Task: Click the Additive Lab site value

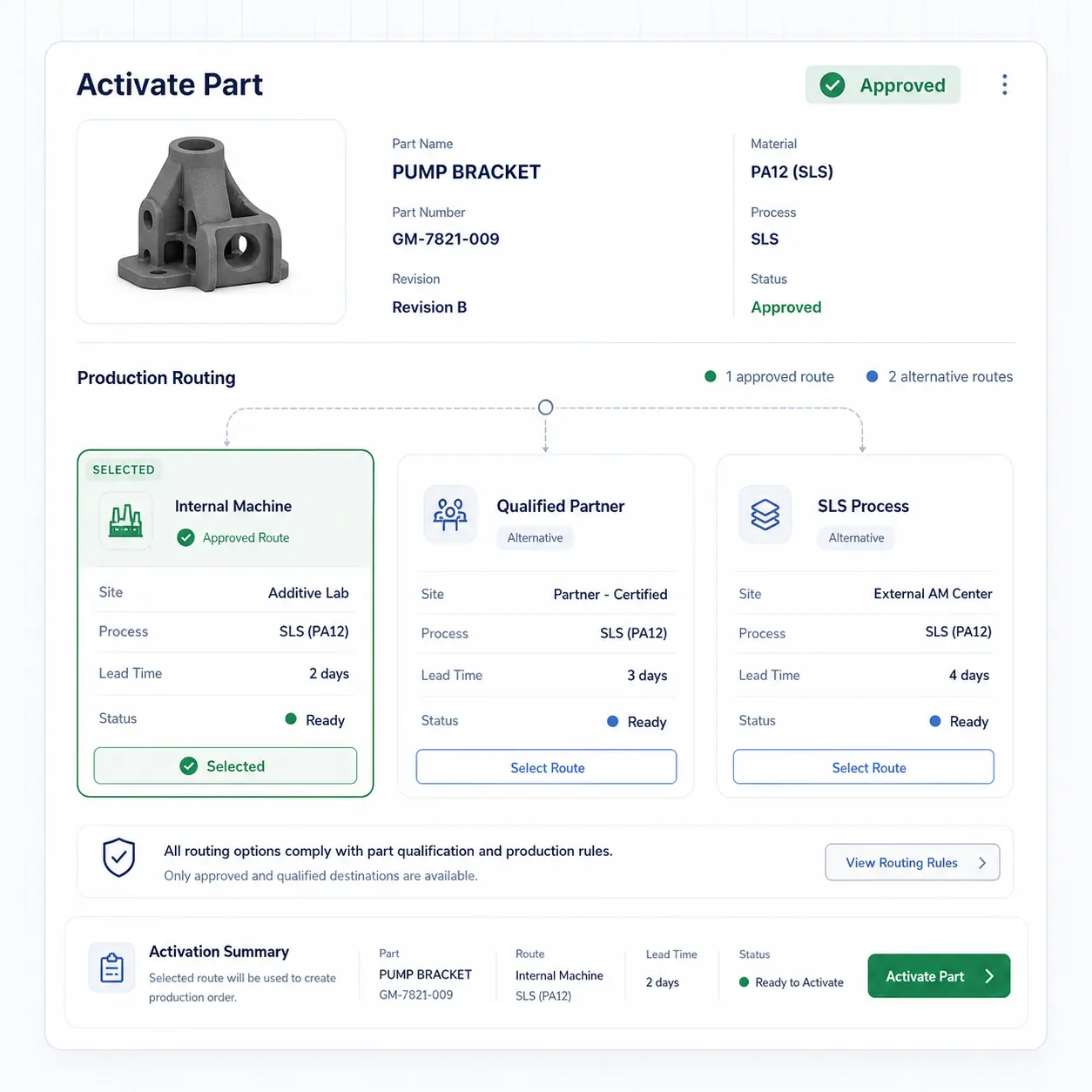Action: pyautogui.click(x=308, y=593)
